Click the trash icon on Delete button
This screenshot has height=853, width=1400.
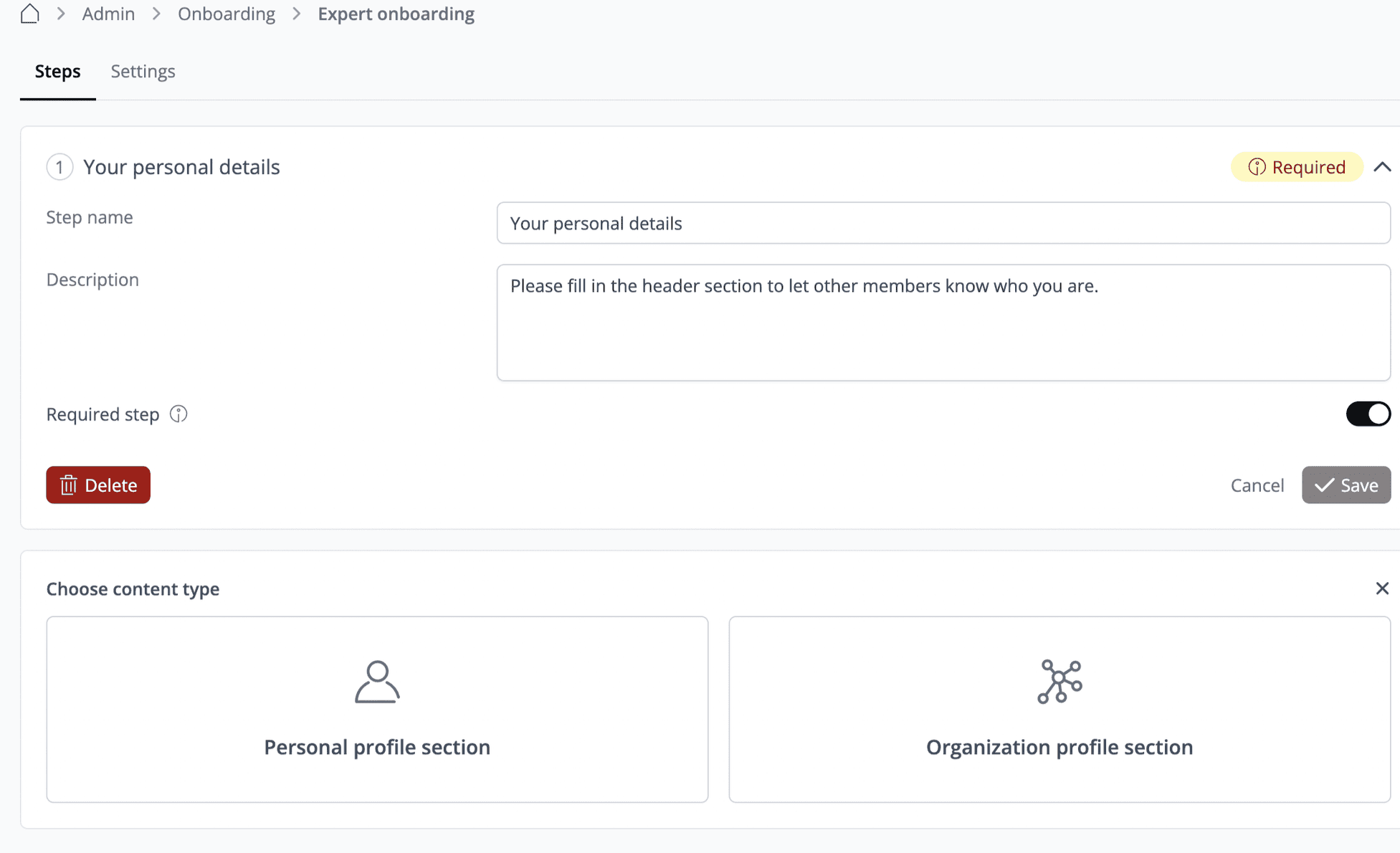pyautogui.click(x=69, y=485)
